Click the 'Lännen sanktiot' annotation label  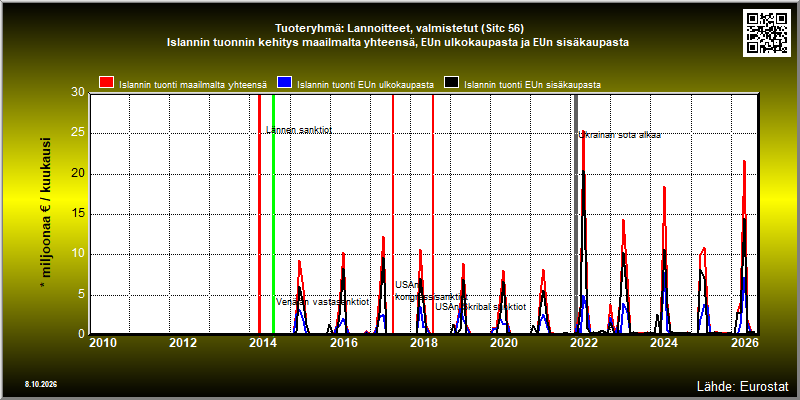pos(299,130)
